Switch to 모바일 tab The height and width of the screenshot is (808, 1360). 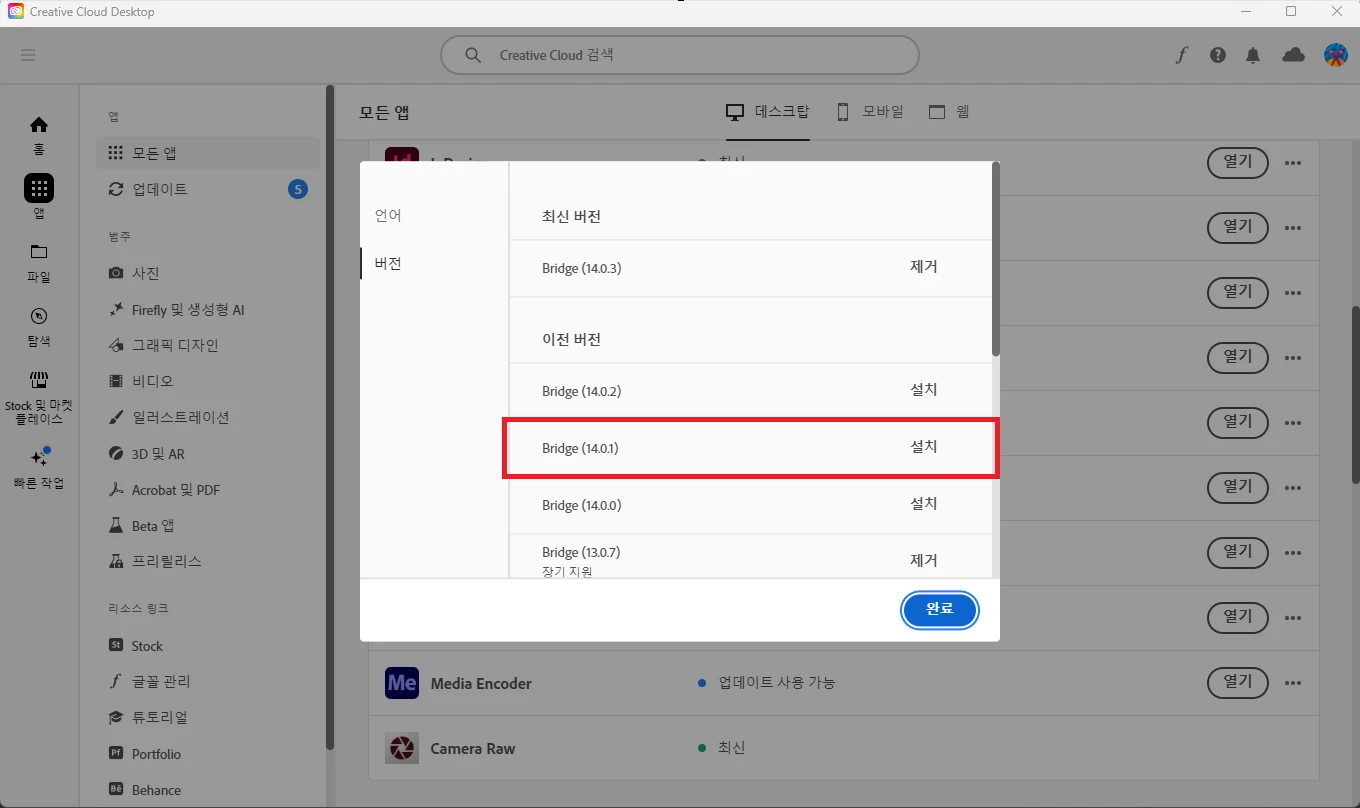tap(869, 112)
